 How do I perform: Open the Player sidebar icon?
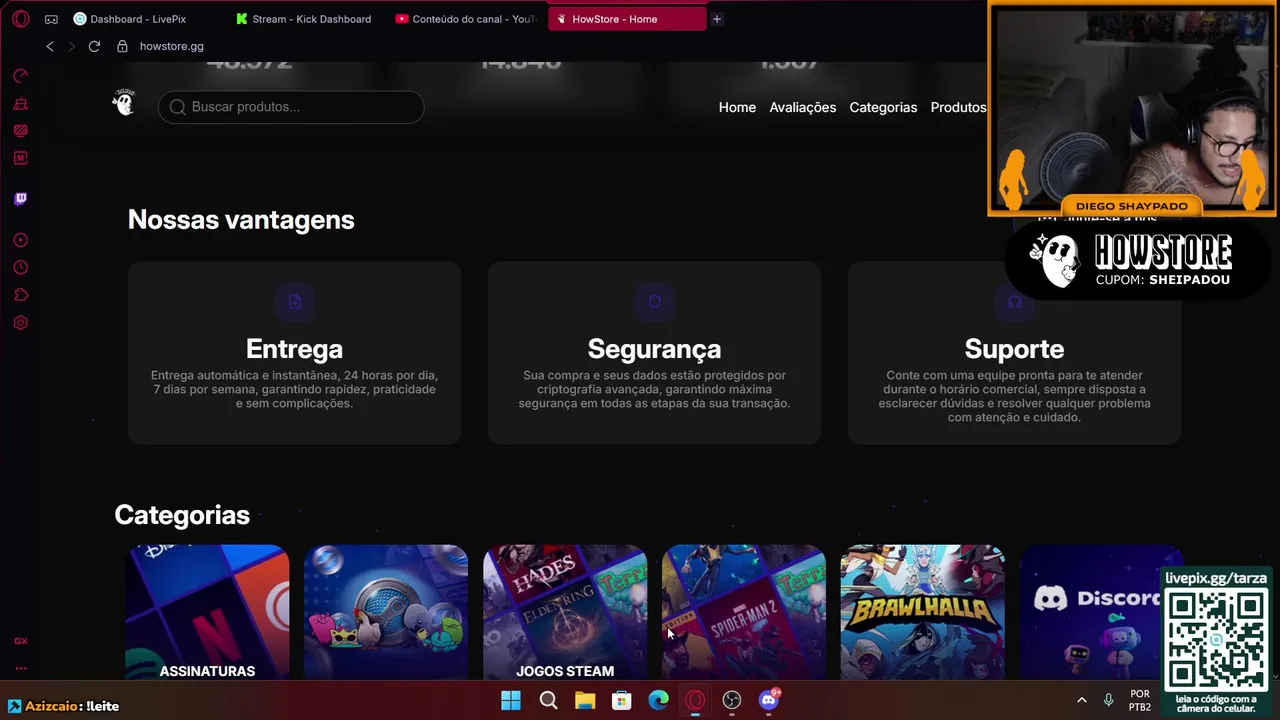coord(21,240)
